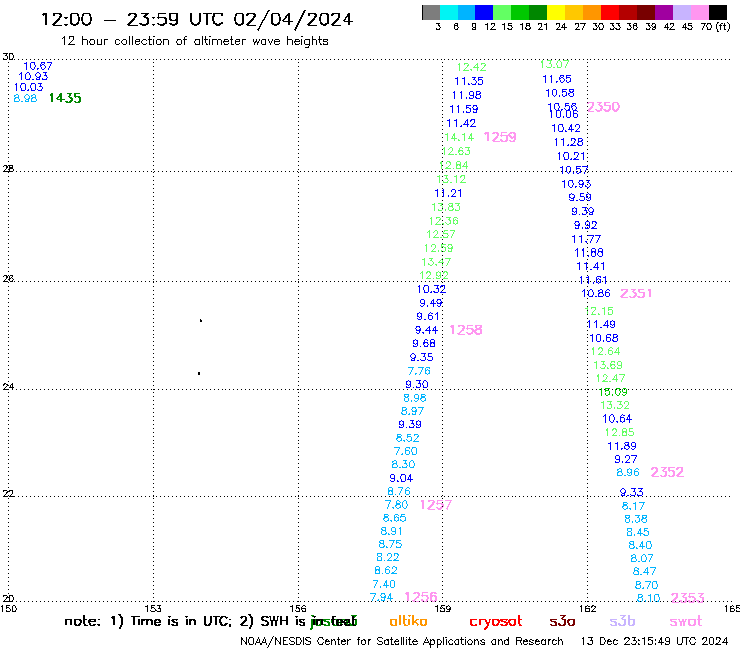Click the 8.07 wave height reading
Image resolution: width=740 pixels, height=650 pixels.
642,558
